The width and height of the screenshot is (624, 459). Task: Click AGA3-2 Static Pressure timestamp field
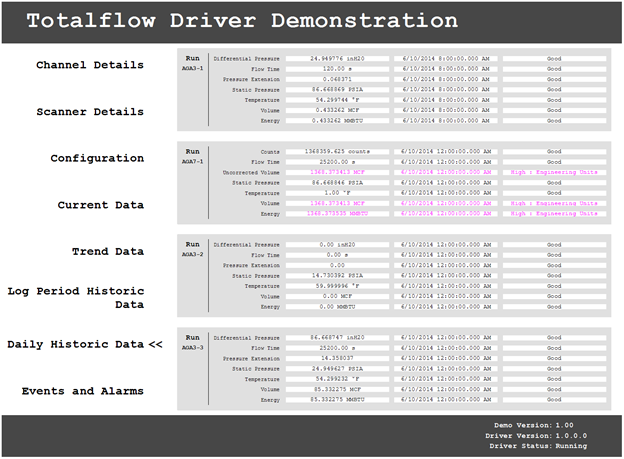pos(446,275)
